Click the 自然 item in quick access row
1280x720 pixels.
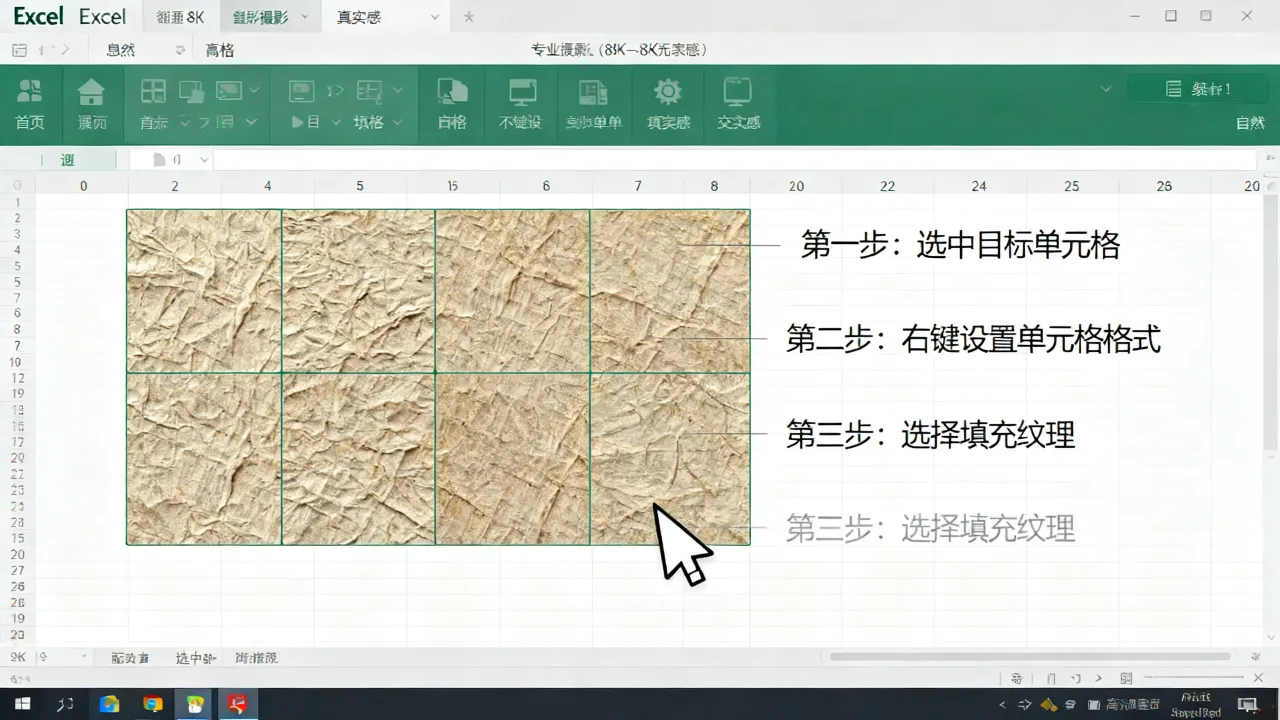point(120,50)
